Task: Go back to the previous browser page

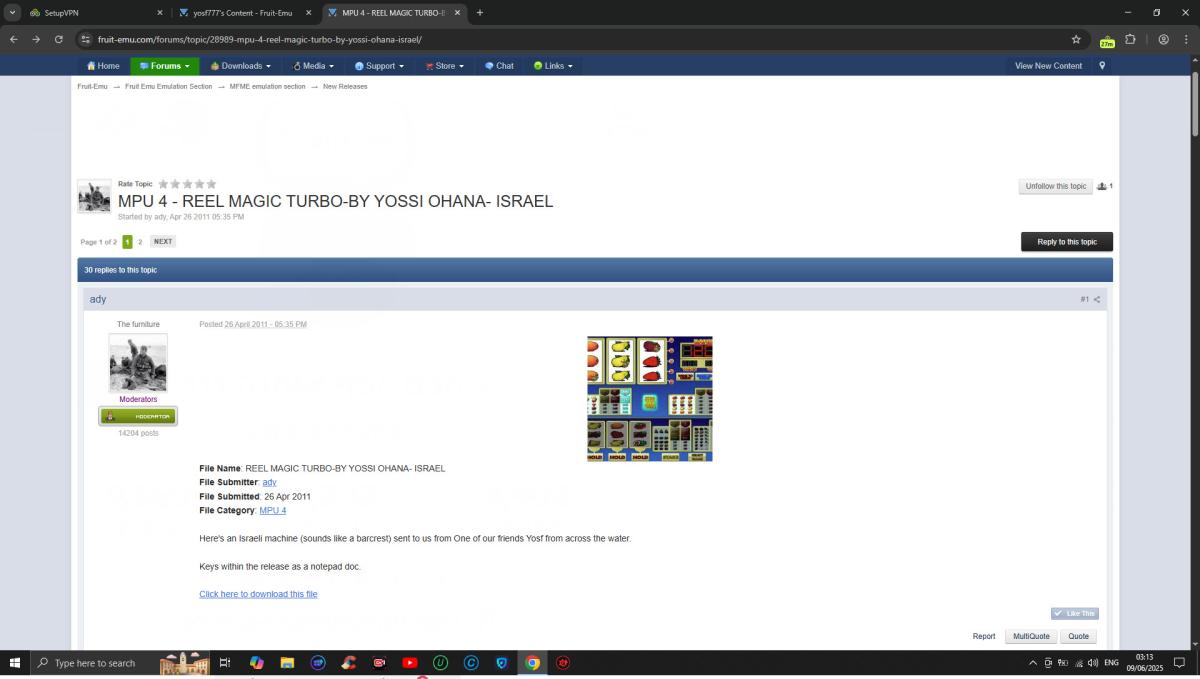Action: coord(14,40)
